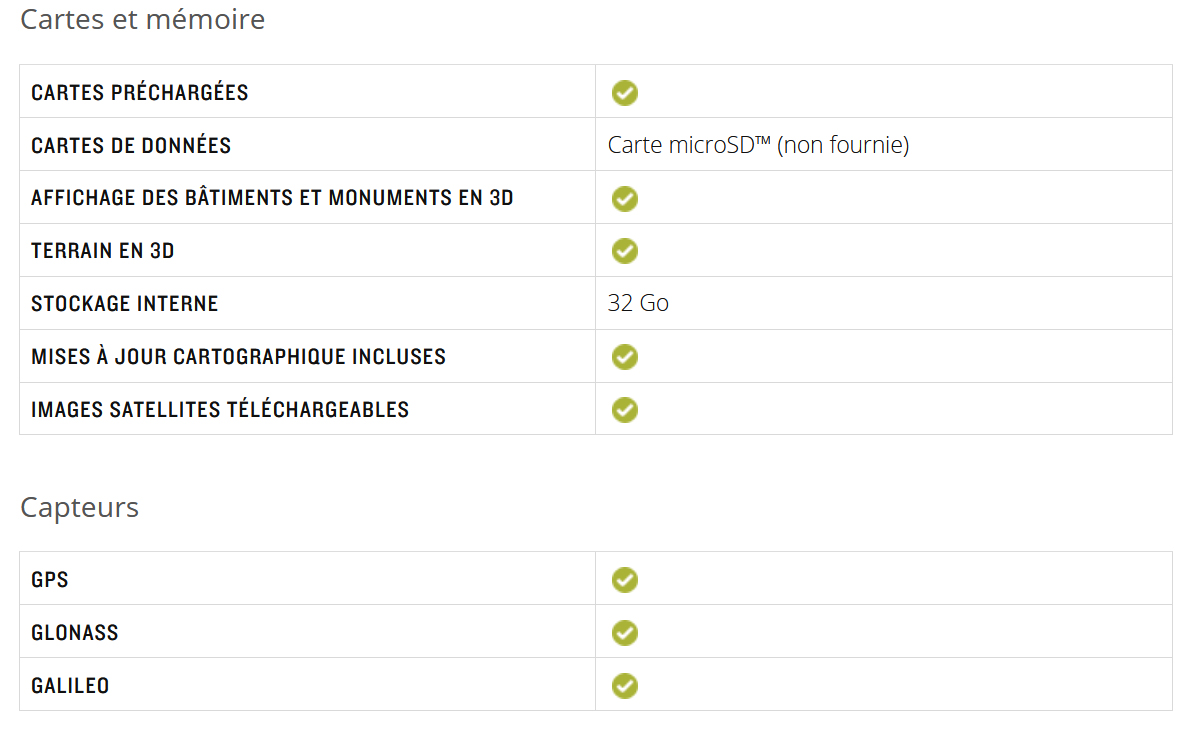1191x734 pixels.
Task: Click the Stockage interne label
Action: tap(125, 304)
